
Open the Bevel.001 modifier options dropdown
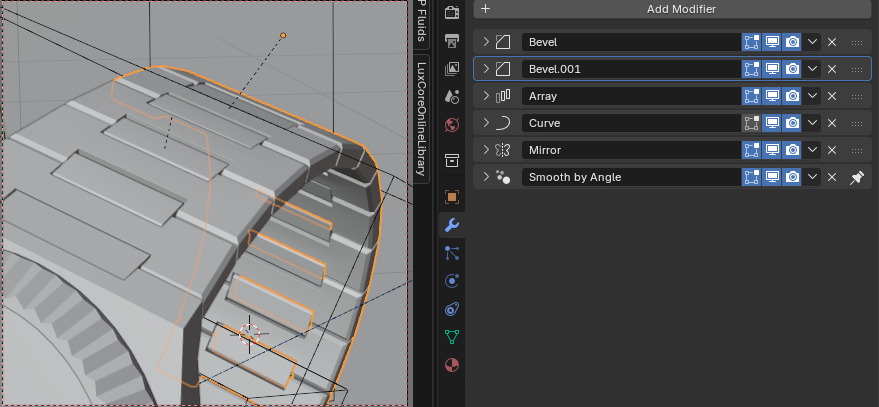[813, 69]
